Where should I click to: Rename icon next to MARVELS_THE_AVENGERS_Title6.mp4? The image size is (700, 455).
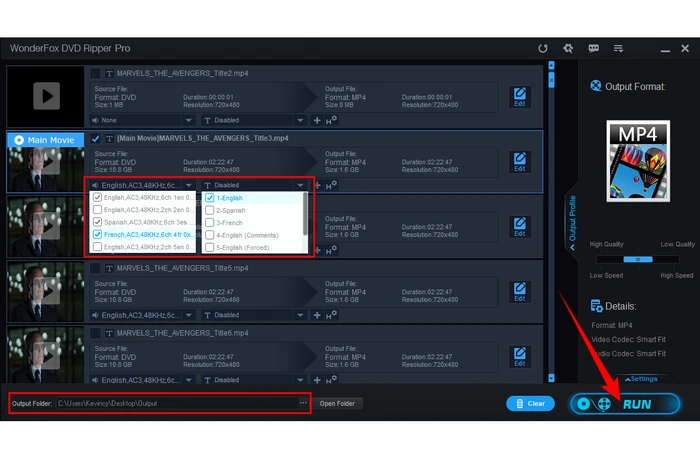[109, 333]
